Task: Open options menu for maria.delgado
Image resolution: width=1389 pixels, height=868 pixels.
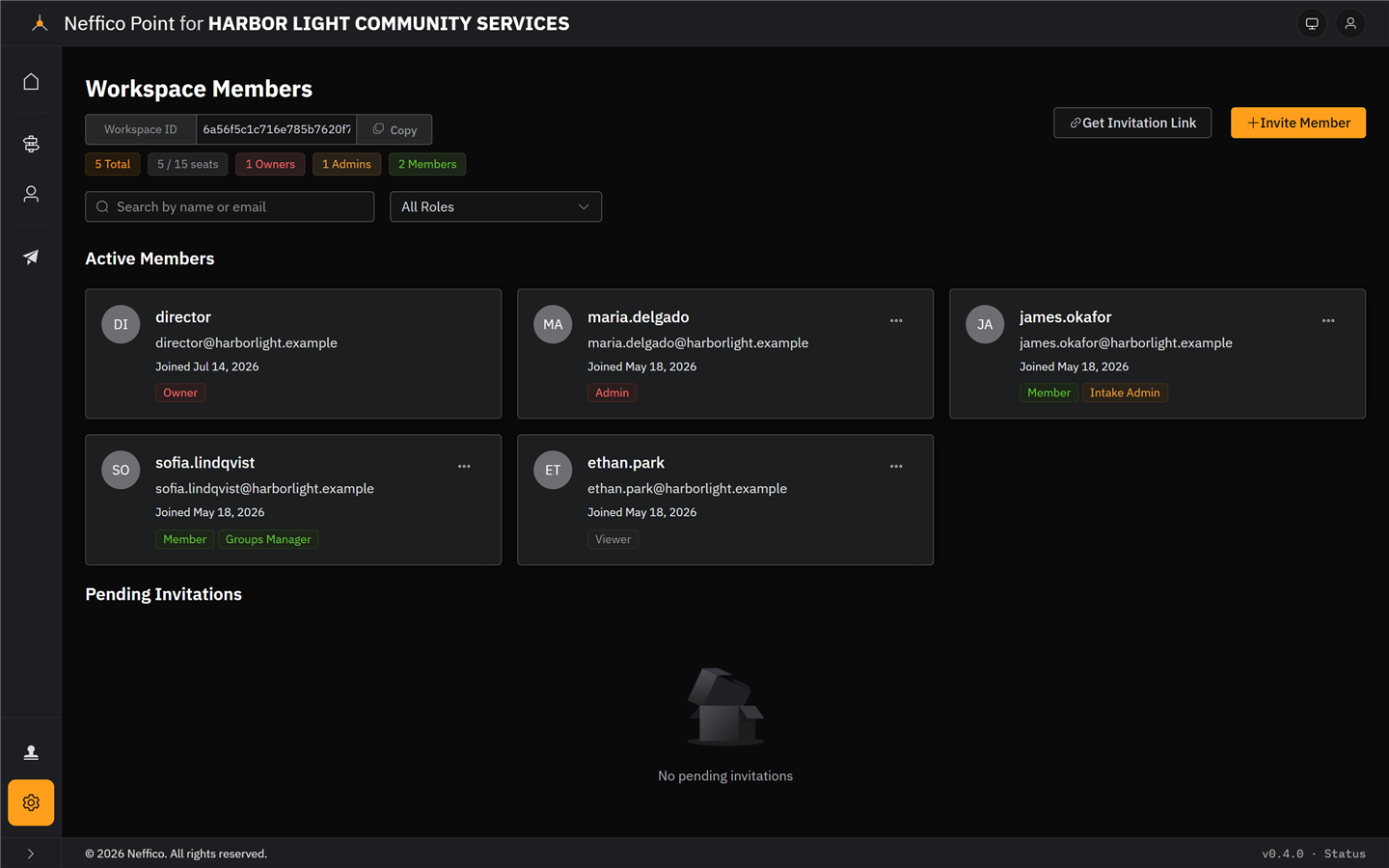Action: (896, 320)
